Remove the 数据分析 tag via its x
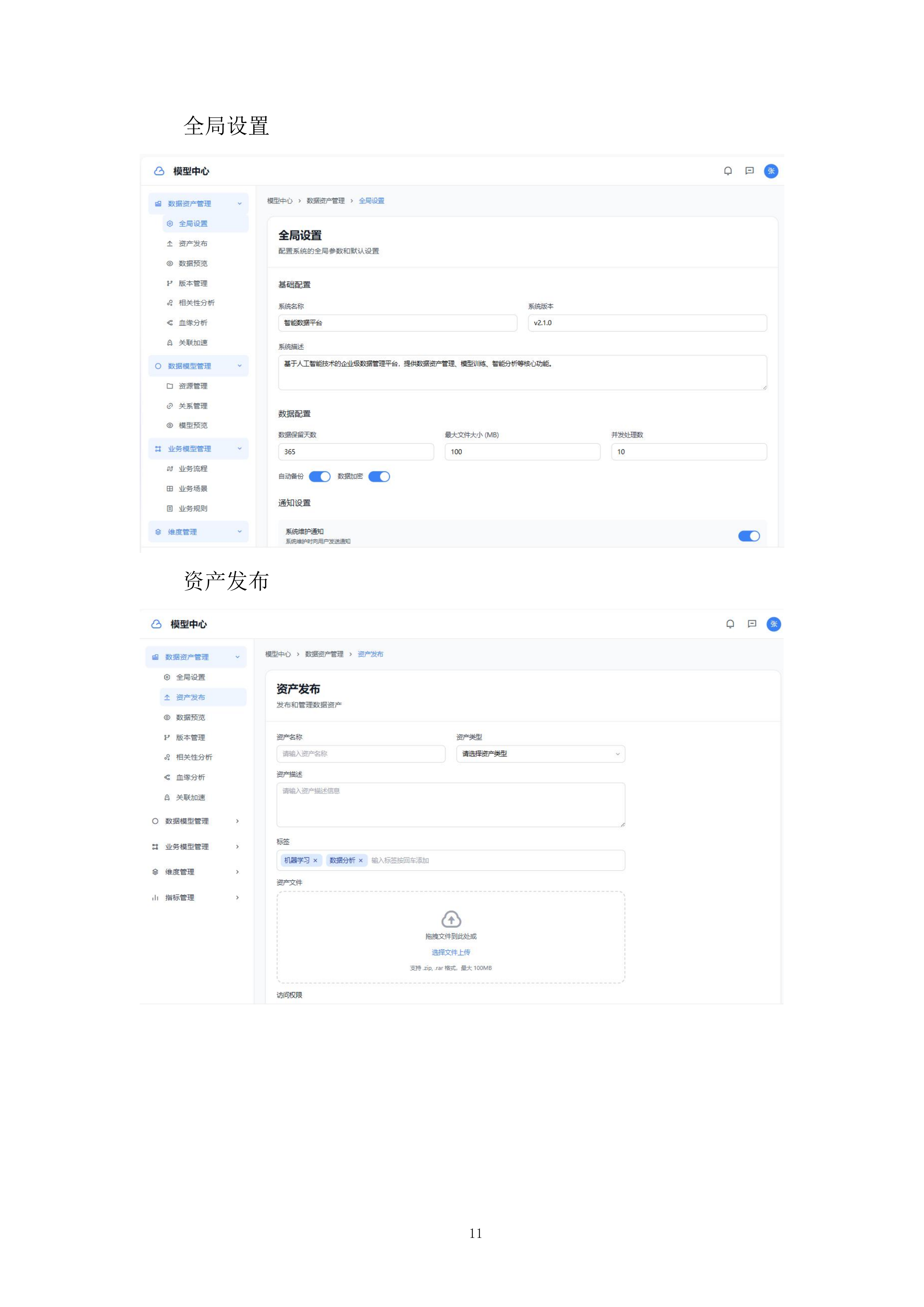The height and width of the screenshot is (1307, 924). click(361, 860)
